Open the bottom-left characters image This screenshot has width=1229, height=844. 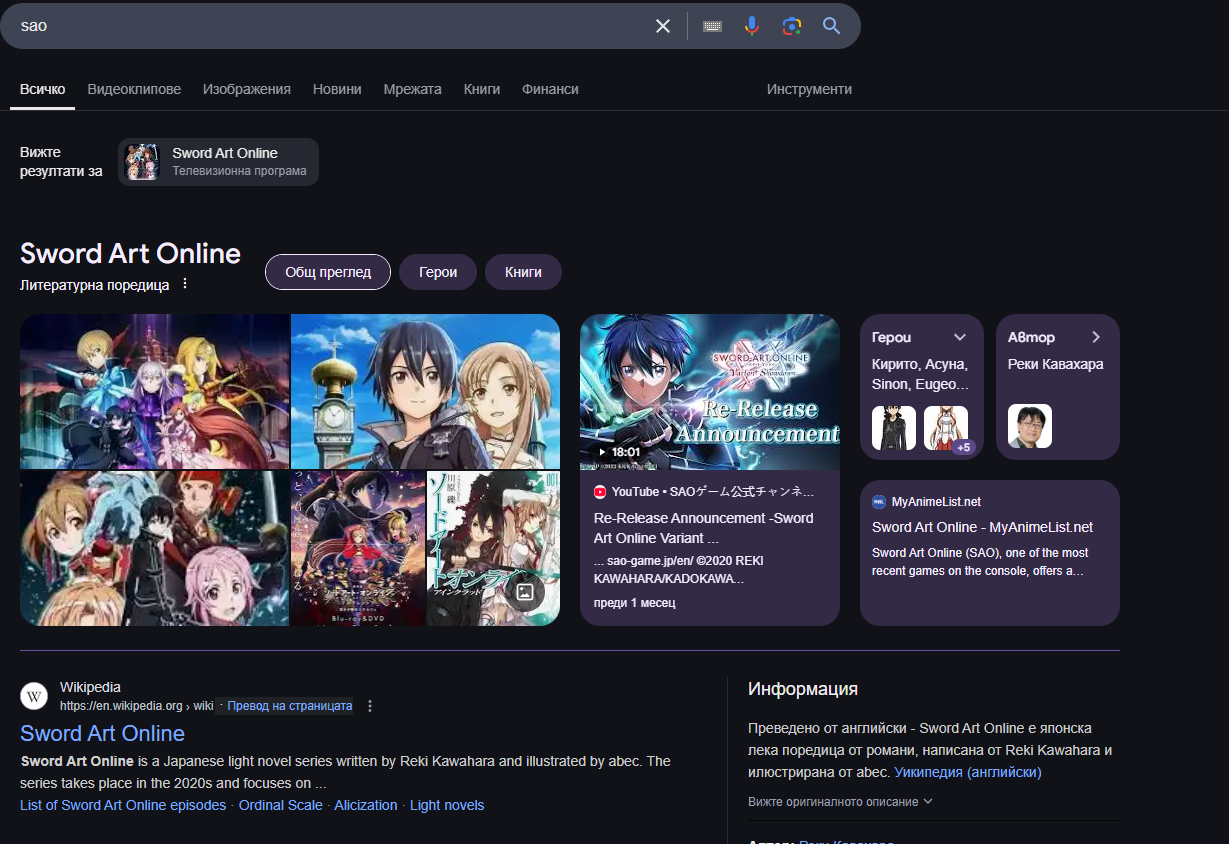point(155,549)
